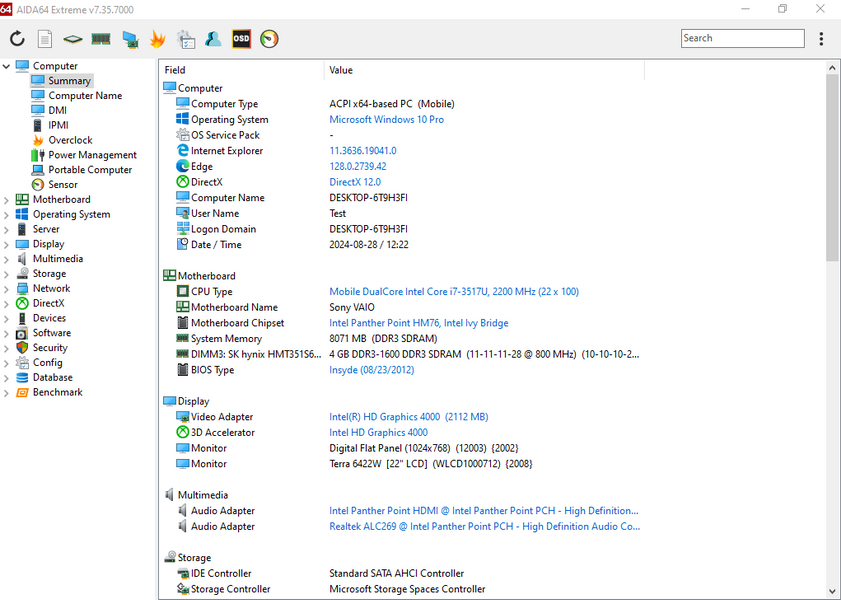Image resolution: width=841 pixels, height=600 pixels.
Task: Open the Intel HD Graphics 4000 3D Accelerator link
Action: tap(378, 432)
